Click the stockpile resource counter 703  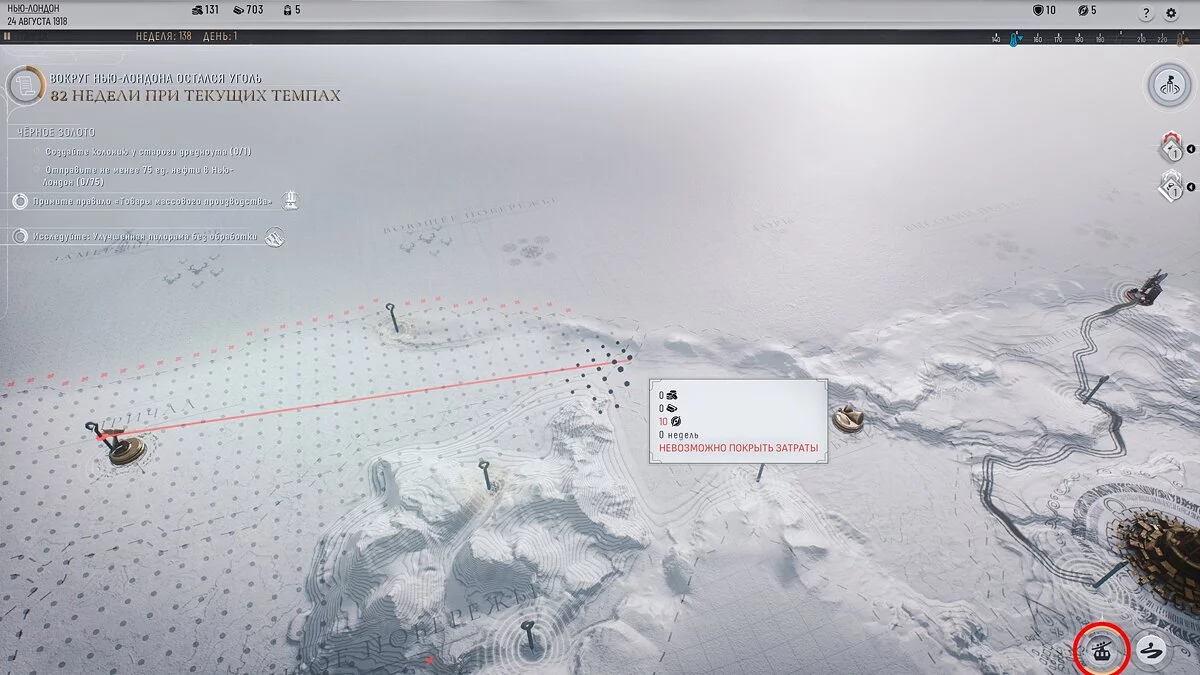[x=248, y=10]
